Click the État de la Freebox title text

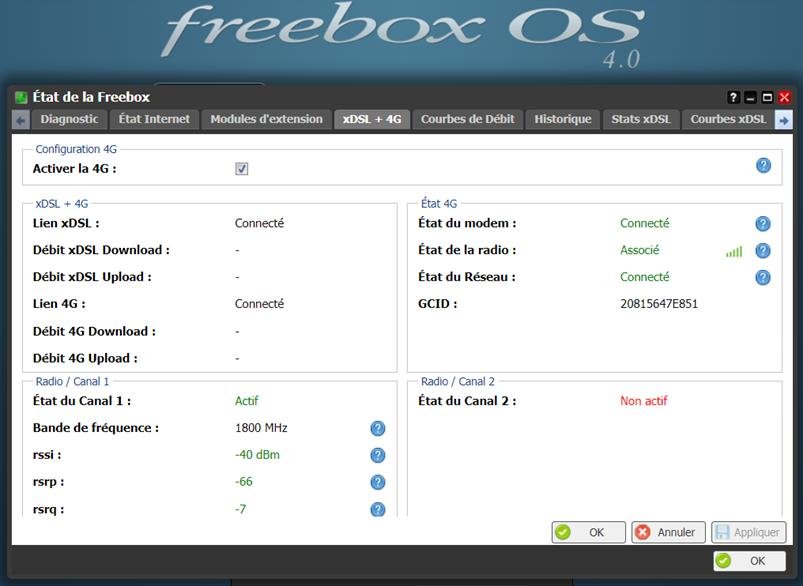(91, 97)
